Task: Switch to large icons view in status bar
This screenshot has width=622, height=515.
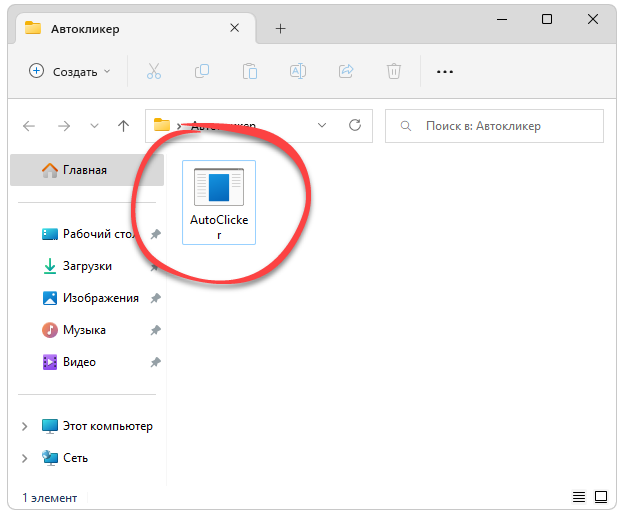Action: [x=602, y=497]
